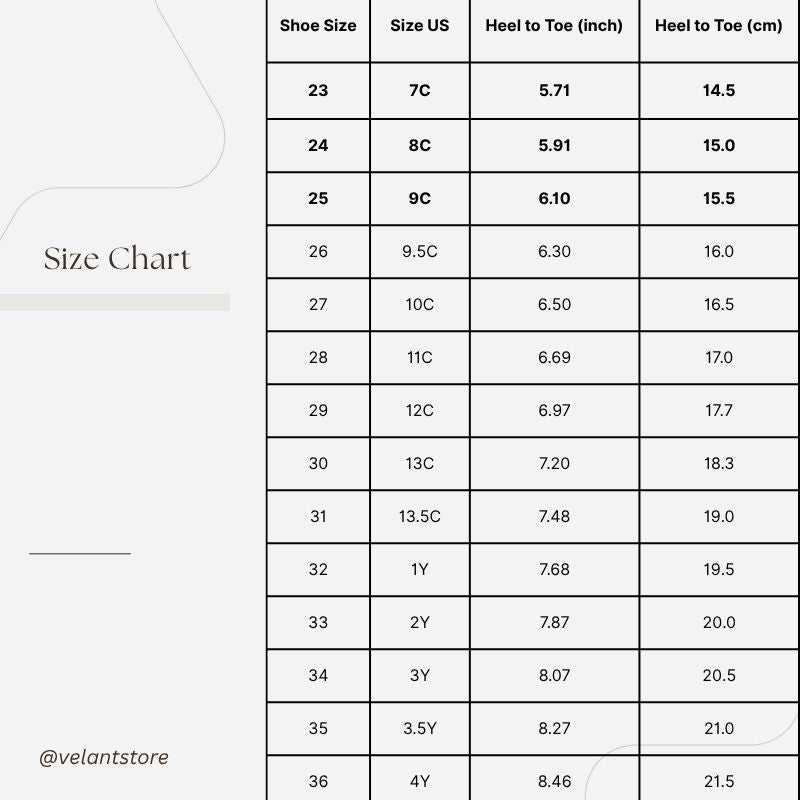The image size is (800, 800).
Task: Click the Size US column header
Action: pos(420,26)
